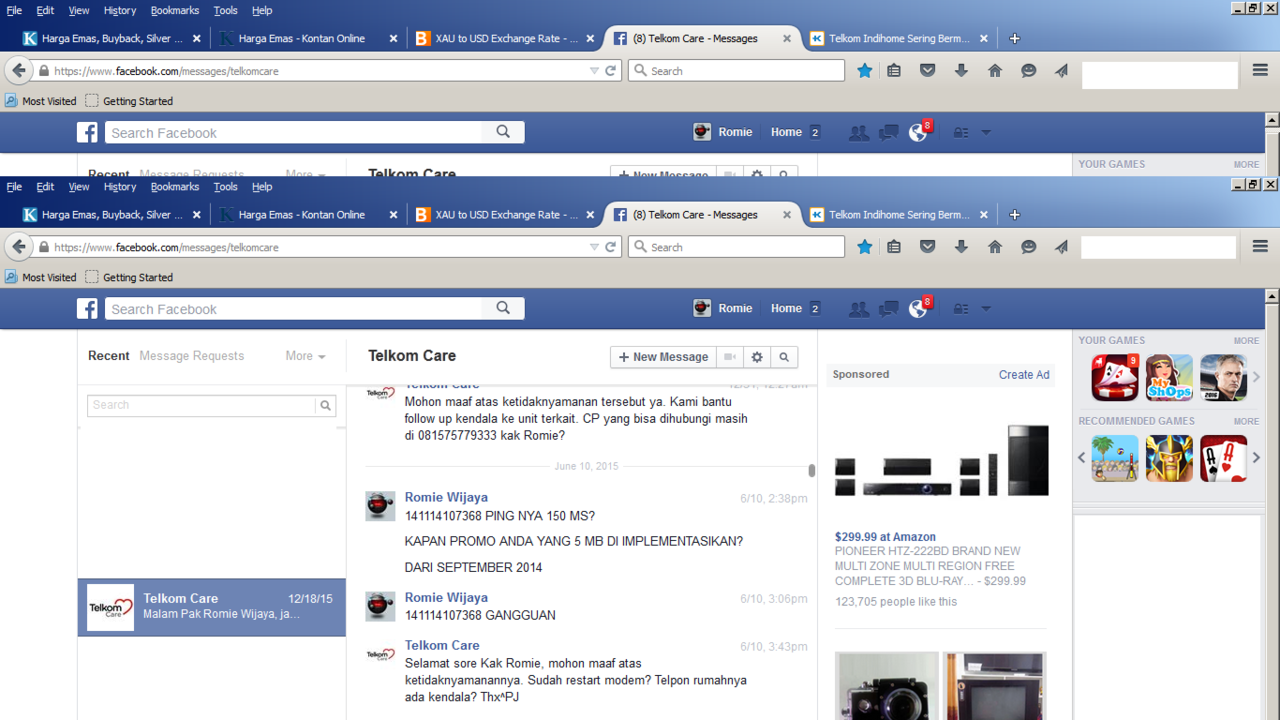Click the back window's bookmark star icon
Viewport: 1280px width, 720px height.
click(865, 71)
